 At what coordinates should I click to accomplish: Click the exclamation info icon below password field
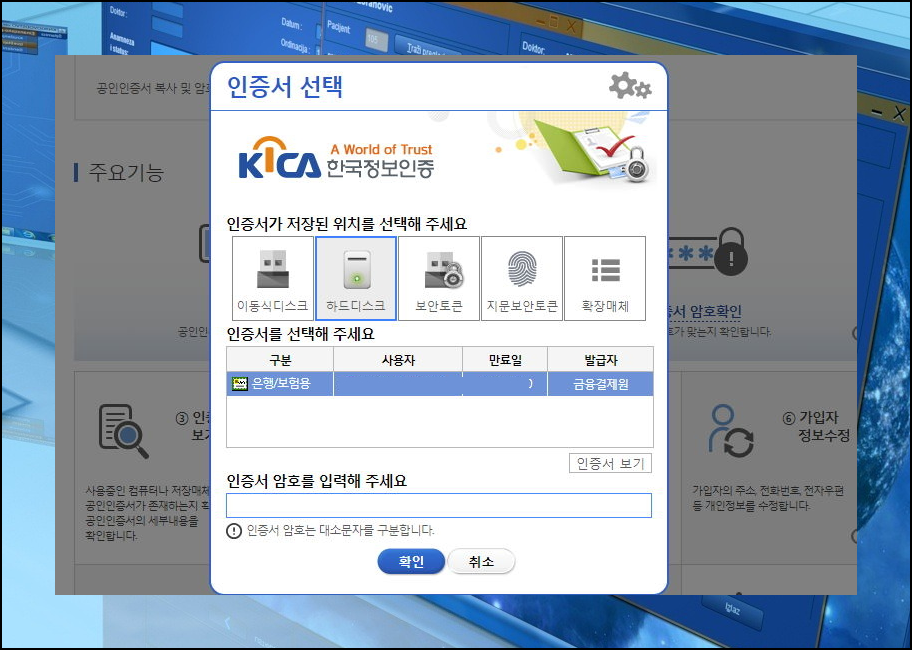234,530
